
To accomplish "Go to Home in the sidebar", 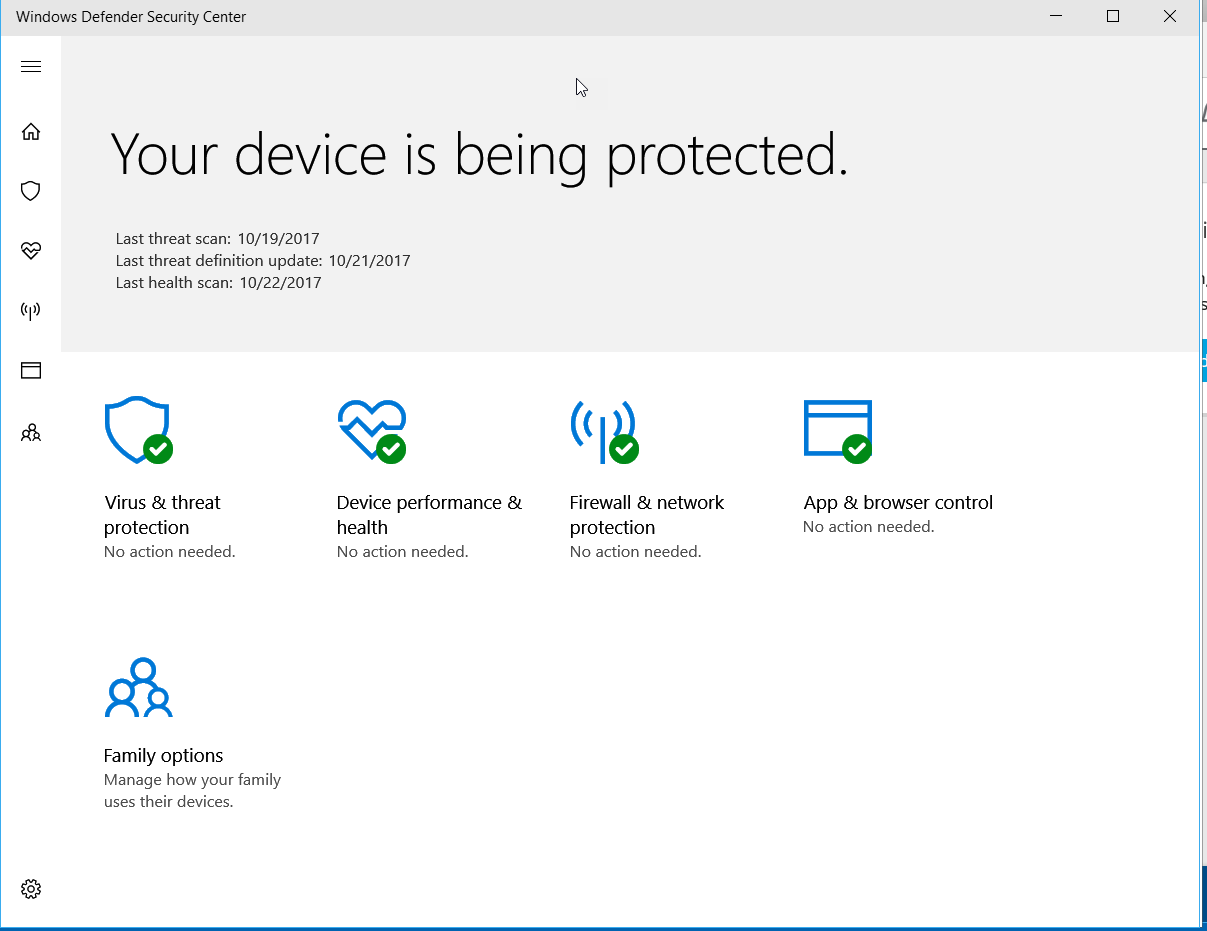I will [x=31, y=131].
